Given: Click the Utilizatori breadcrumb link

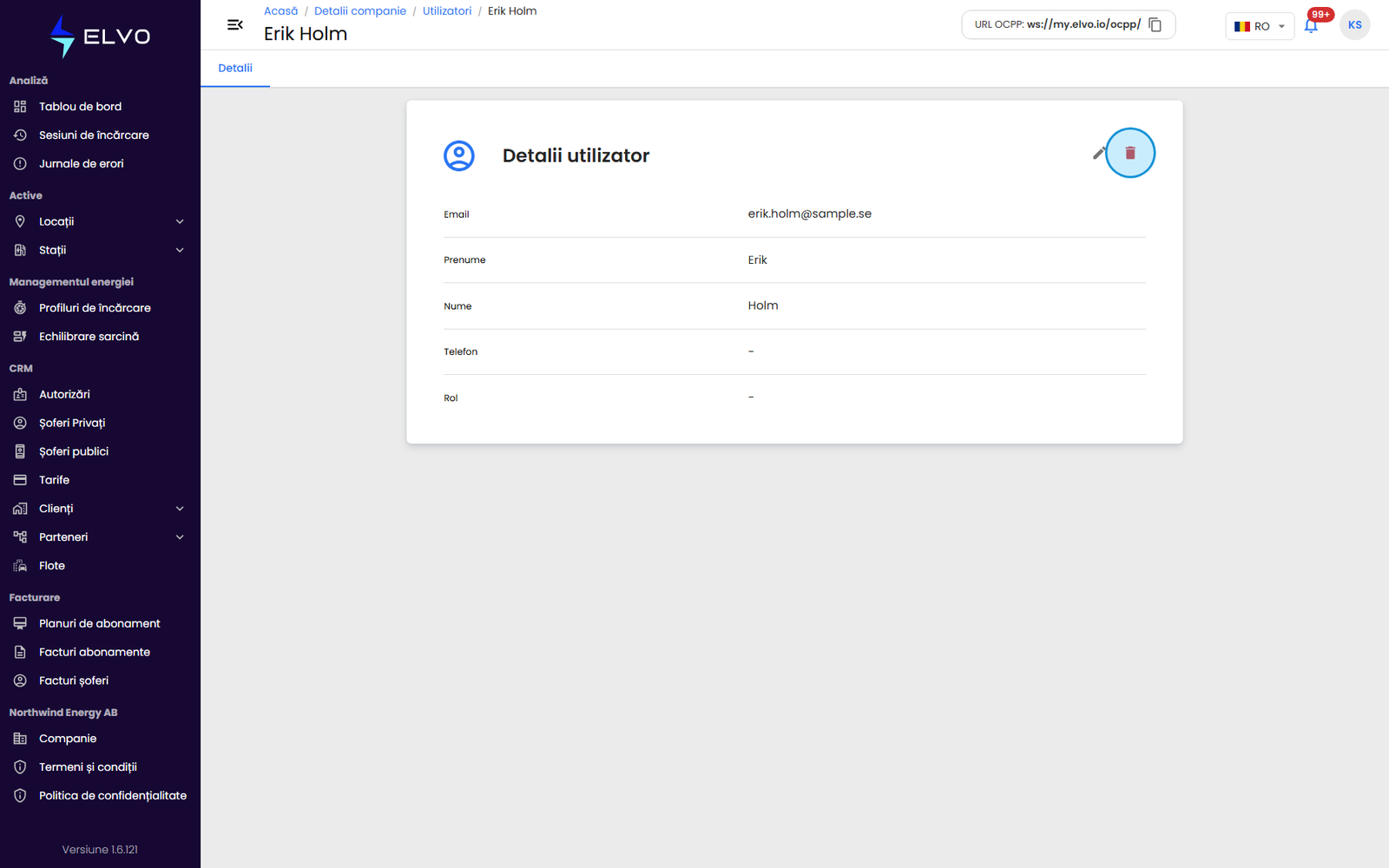Looking at the screenshot, I should [447, 11].
